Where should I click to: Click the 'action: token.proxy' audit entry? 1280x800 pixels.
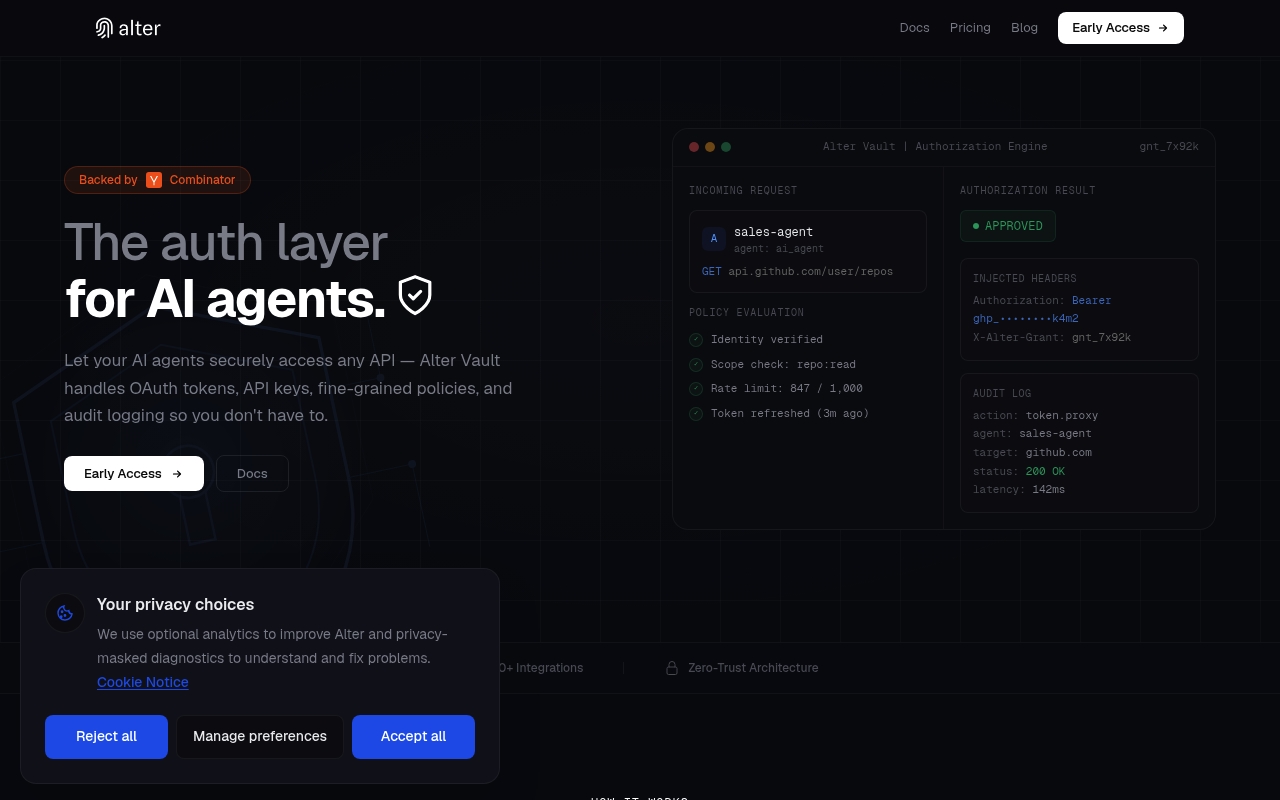click(1035, 416)
